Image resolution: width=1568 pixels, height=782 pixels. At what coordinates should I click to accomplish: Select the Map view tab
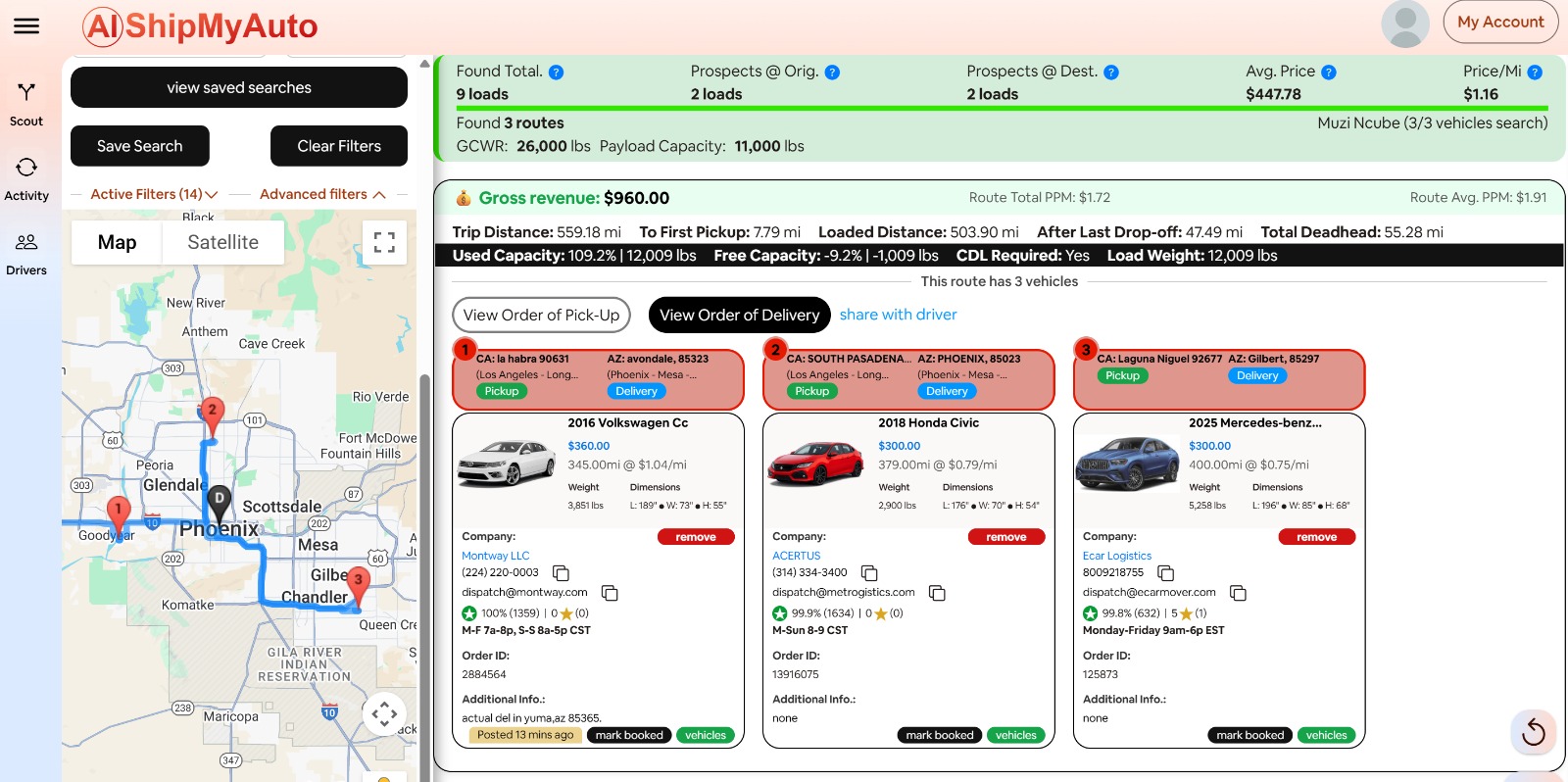(x=117, y=242)
